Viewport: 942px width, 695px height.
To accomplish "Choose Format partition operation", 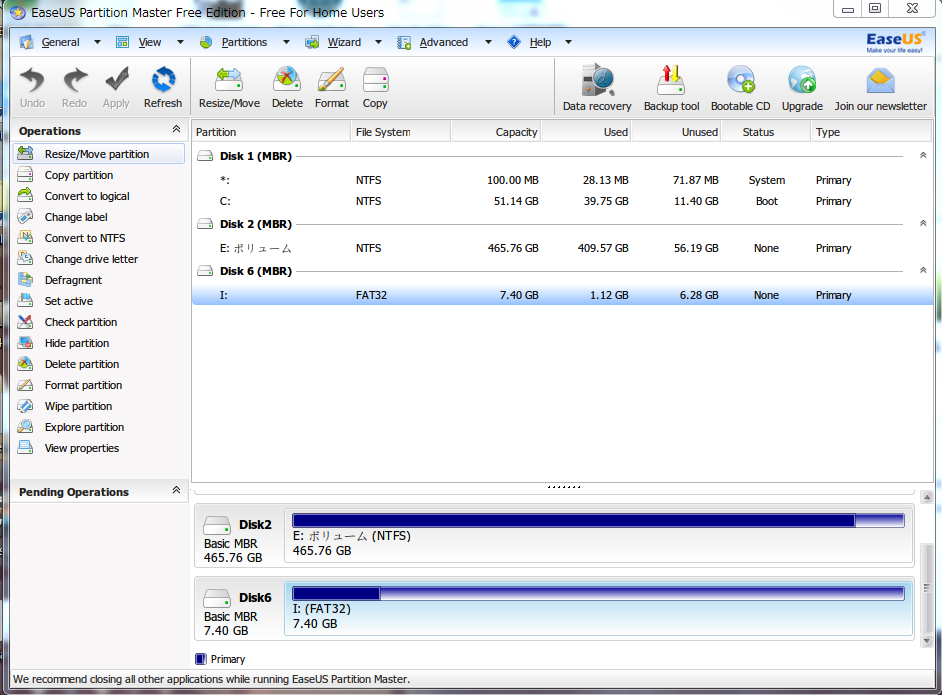I will pos(83,385).
